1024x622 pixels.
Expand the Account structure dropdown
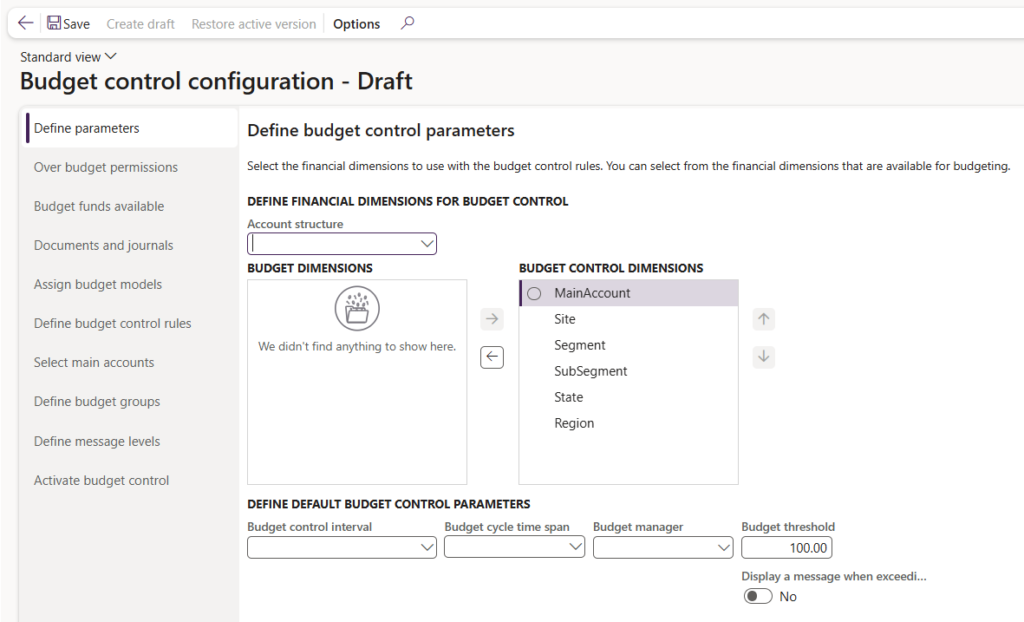point(427,243)
